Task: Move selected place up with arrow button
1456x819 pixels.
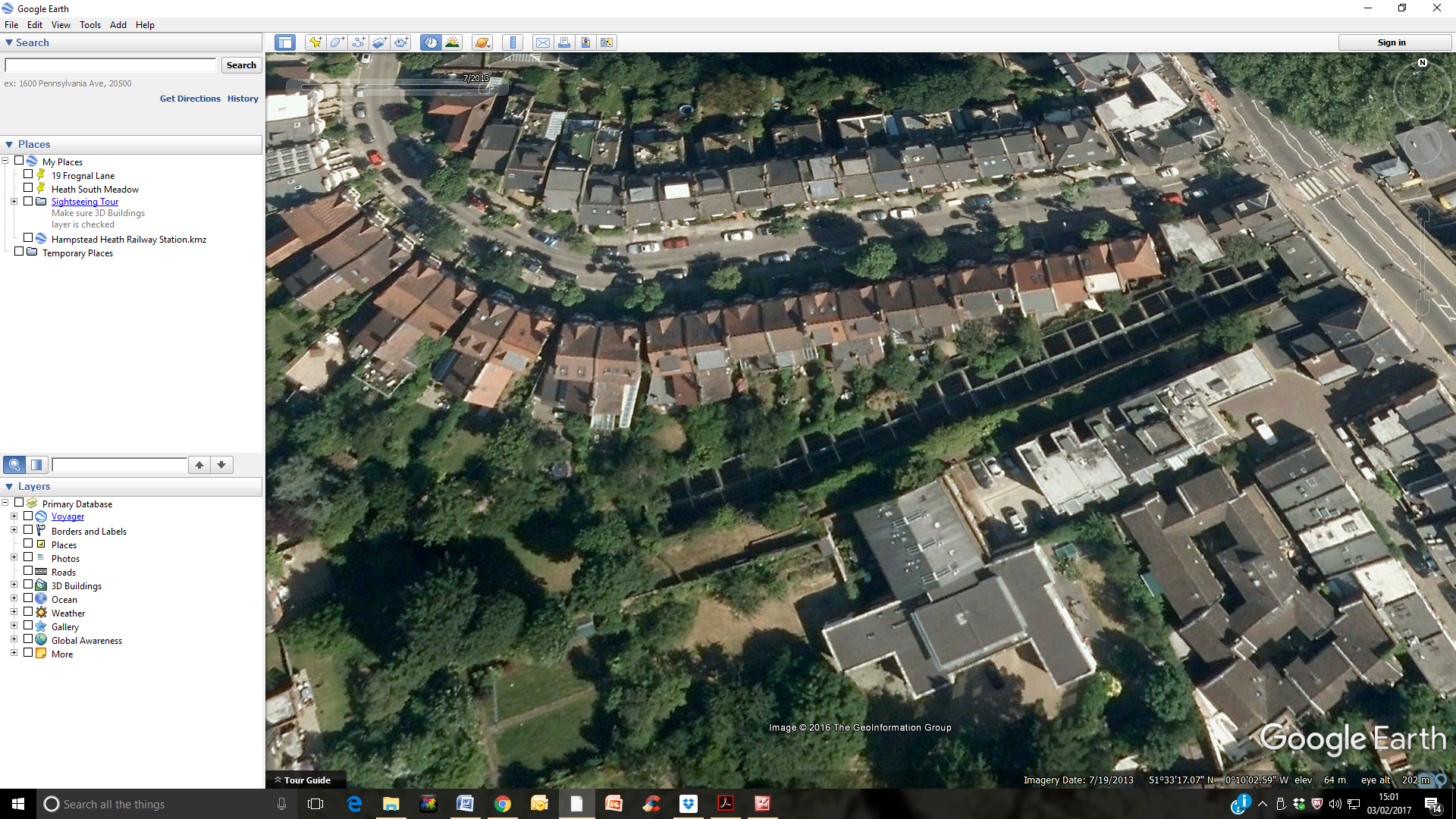Action: (x=199, y=465)
